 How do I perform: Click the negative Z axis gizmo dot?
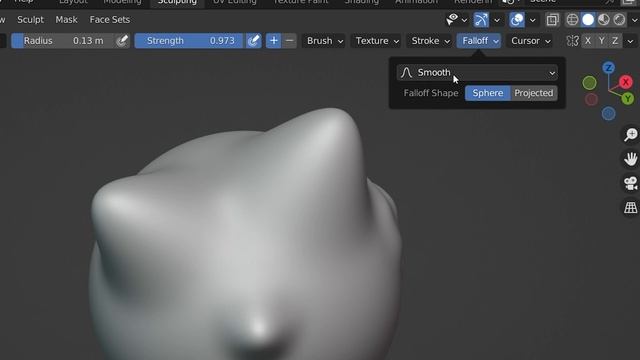[x=609, y=113]
